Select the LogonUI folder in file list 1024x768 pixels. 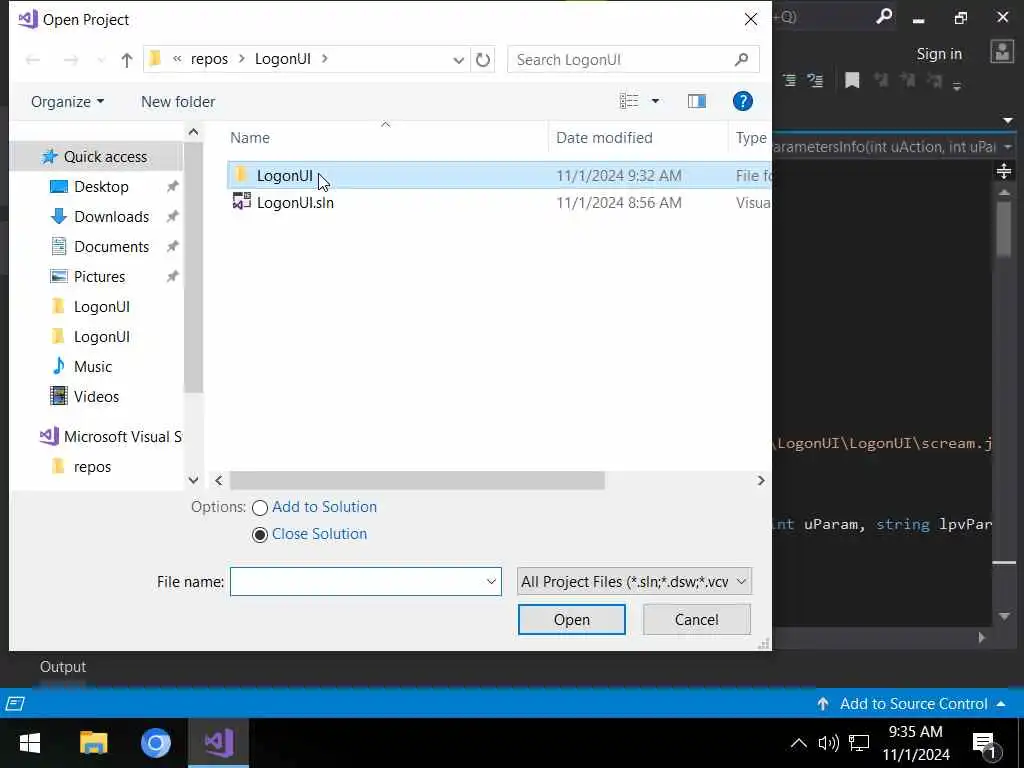(x=498, y=176)
